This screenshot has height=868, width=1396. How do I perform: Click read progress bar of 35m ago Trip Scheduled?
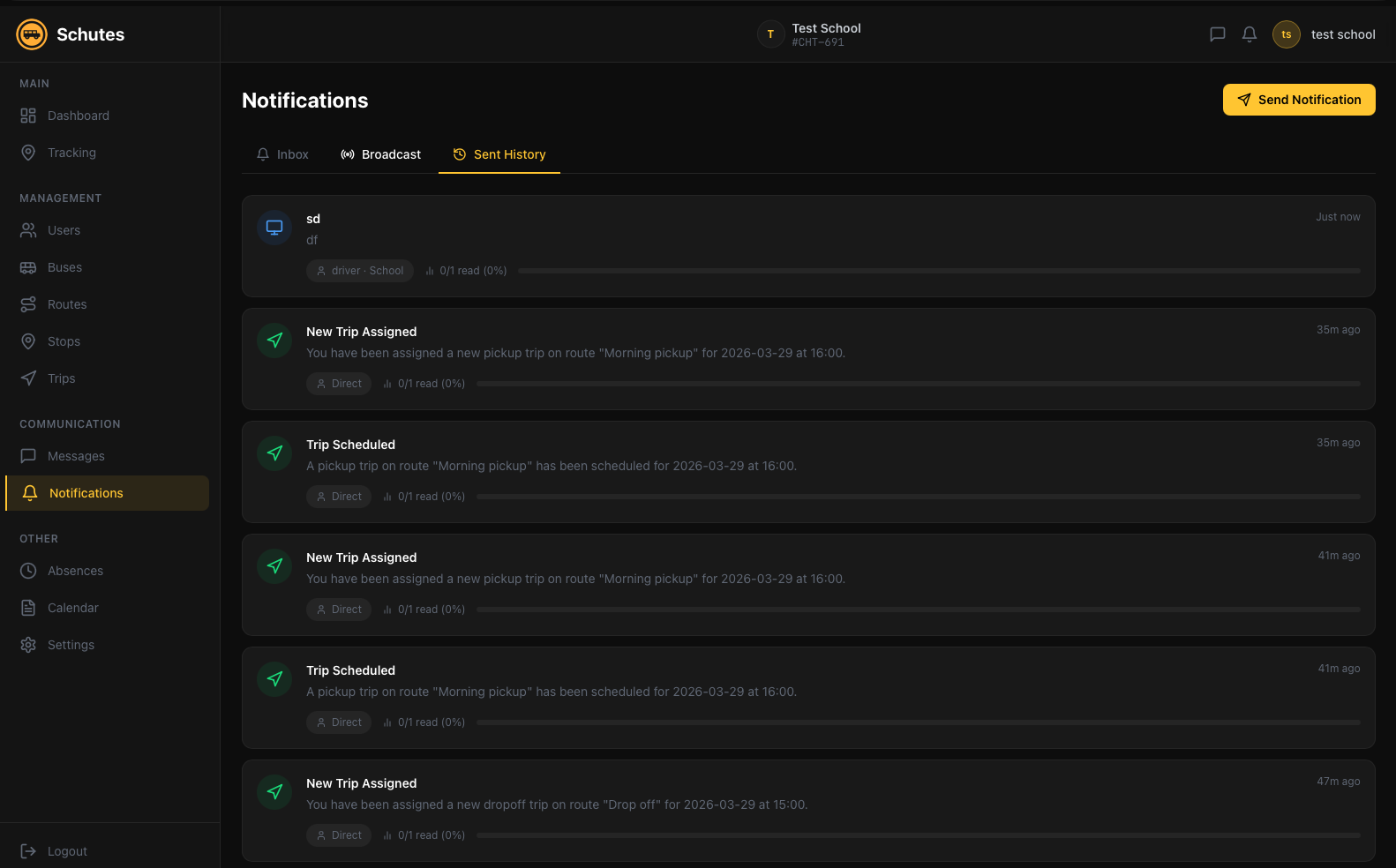(x=919, y=497)
